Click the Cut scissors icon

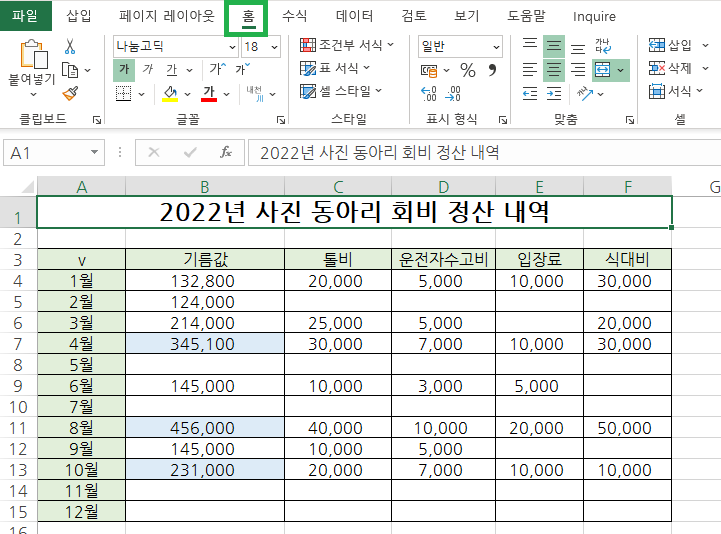click(70, 46)
